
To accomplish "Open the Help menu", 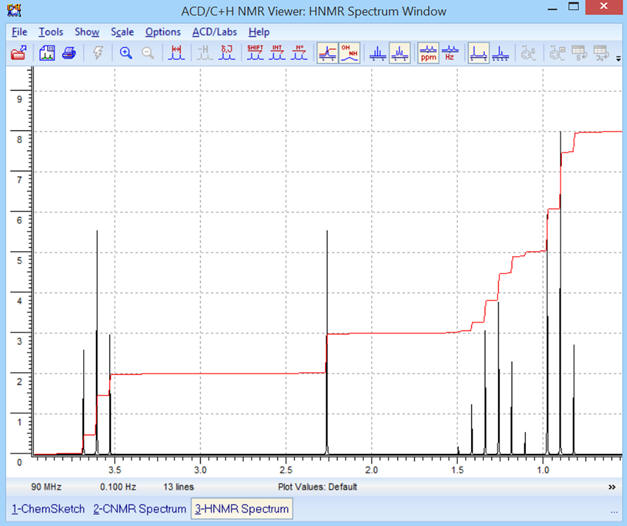I will [x=259, y=32].
